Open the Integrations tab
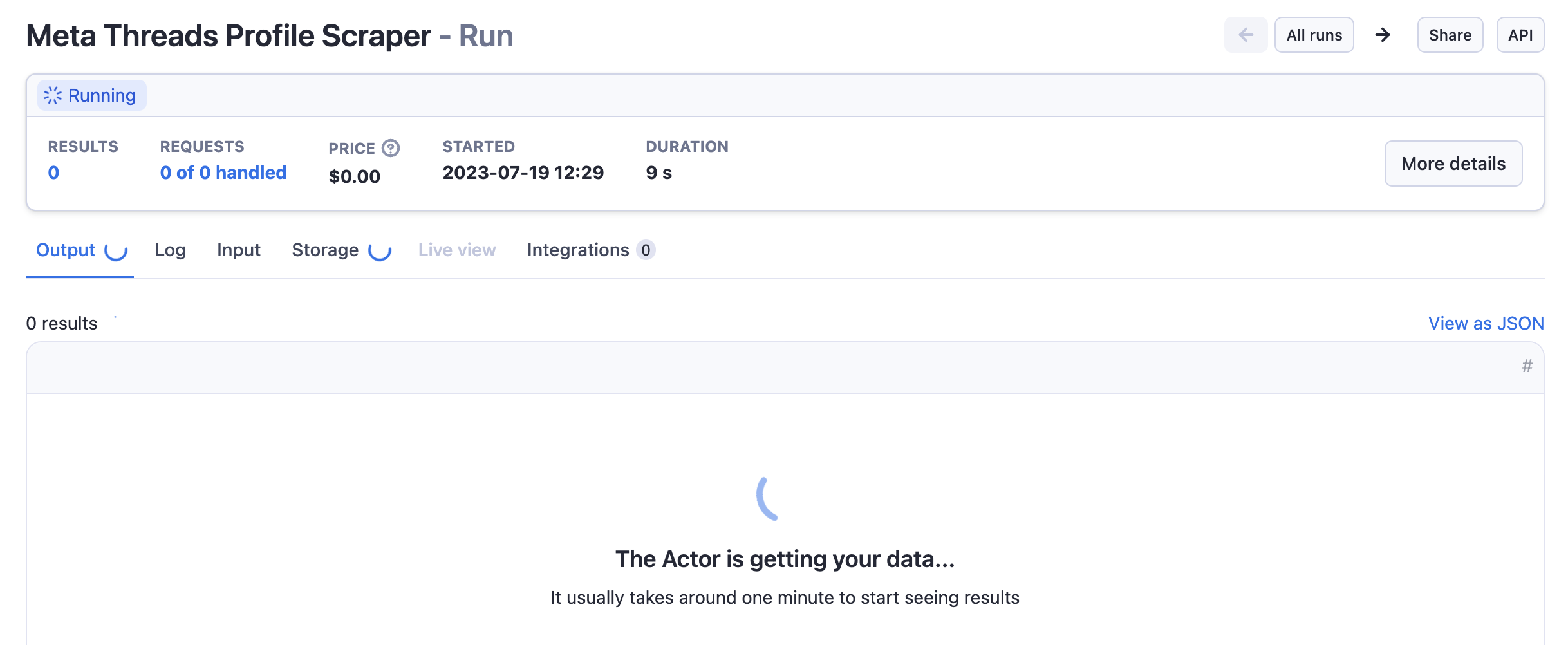 pos(578,250)
